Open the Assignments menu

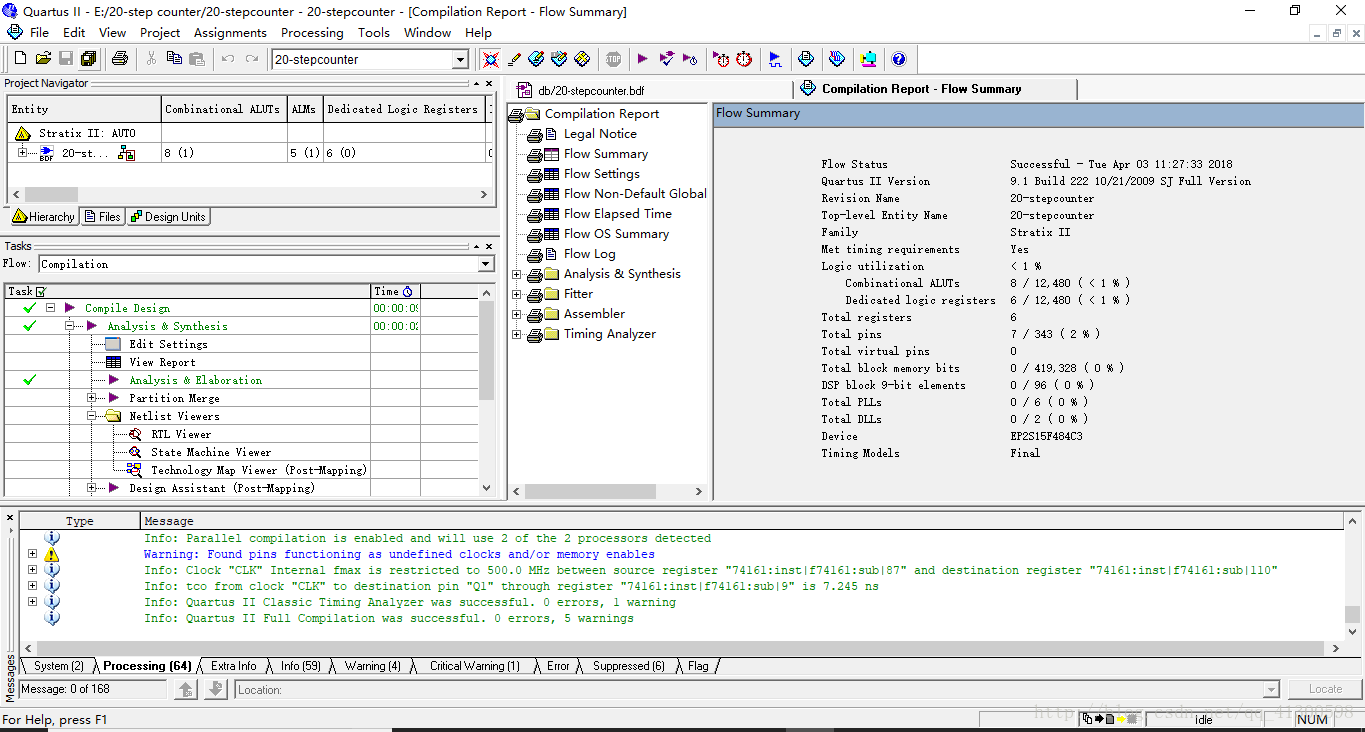tap(230, 32)
